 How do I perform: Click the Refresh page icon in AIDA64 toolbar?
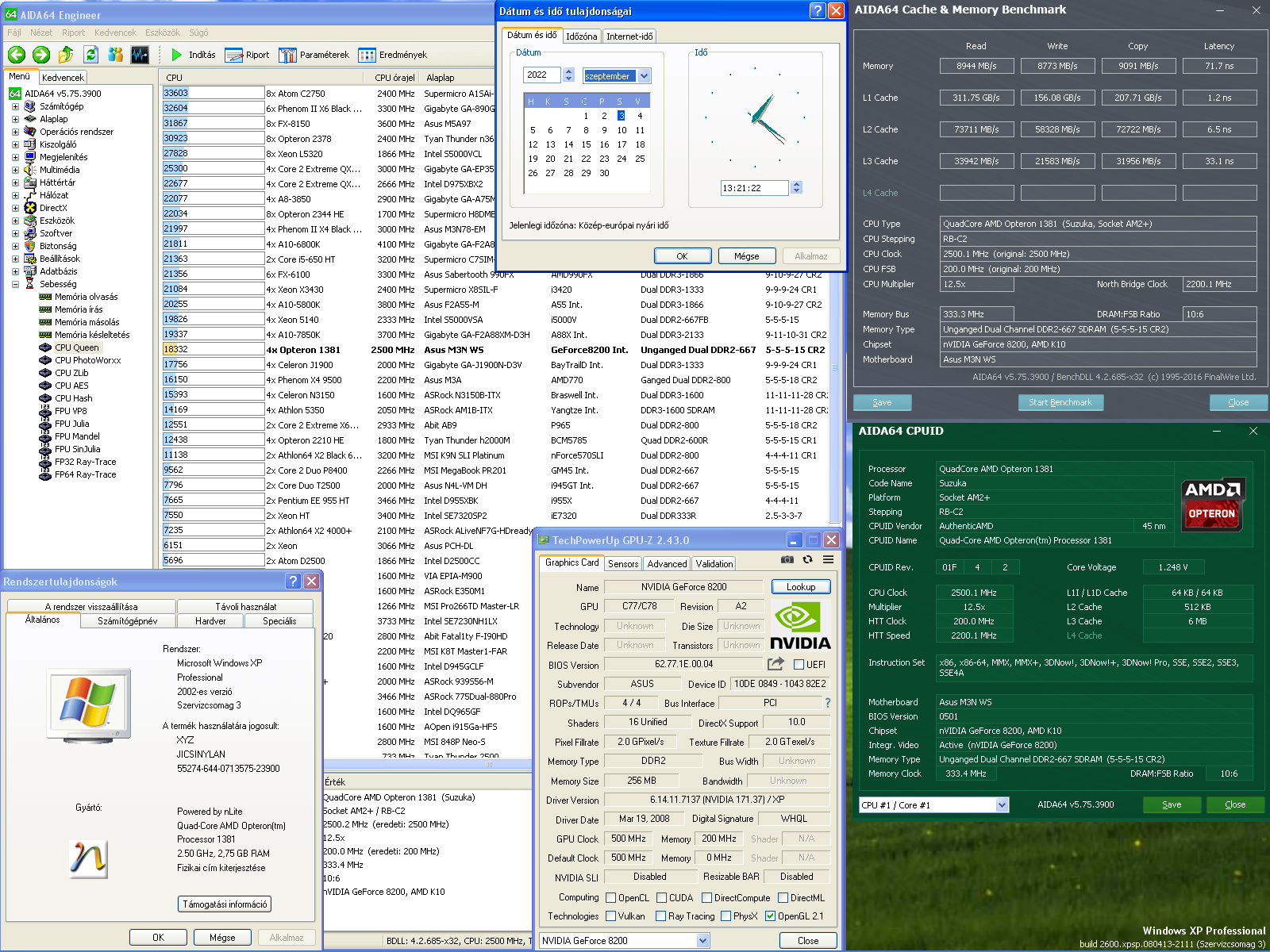coord(90,55)
